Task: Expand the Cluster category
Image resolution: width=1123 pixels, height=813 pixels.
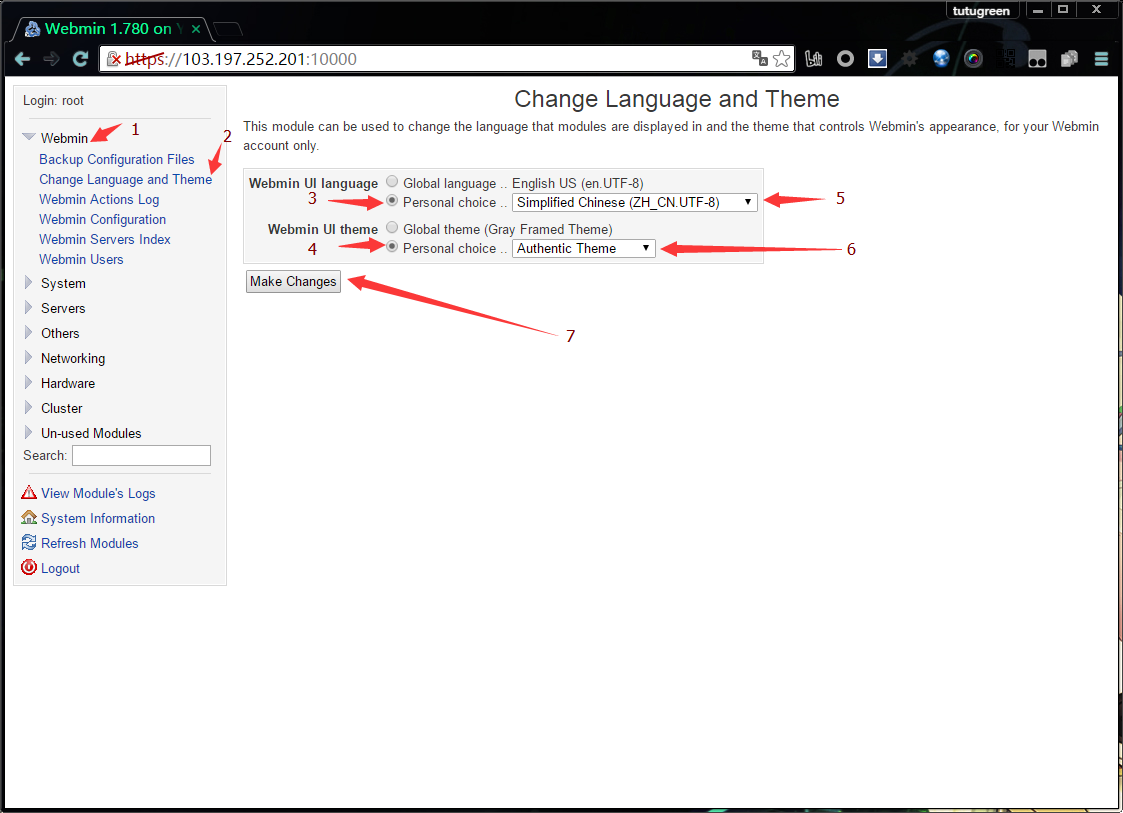Action: point(29,408)
